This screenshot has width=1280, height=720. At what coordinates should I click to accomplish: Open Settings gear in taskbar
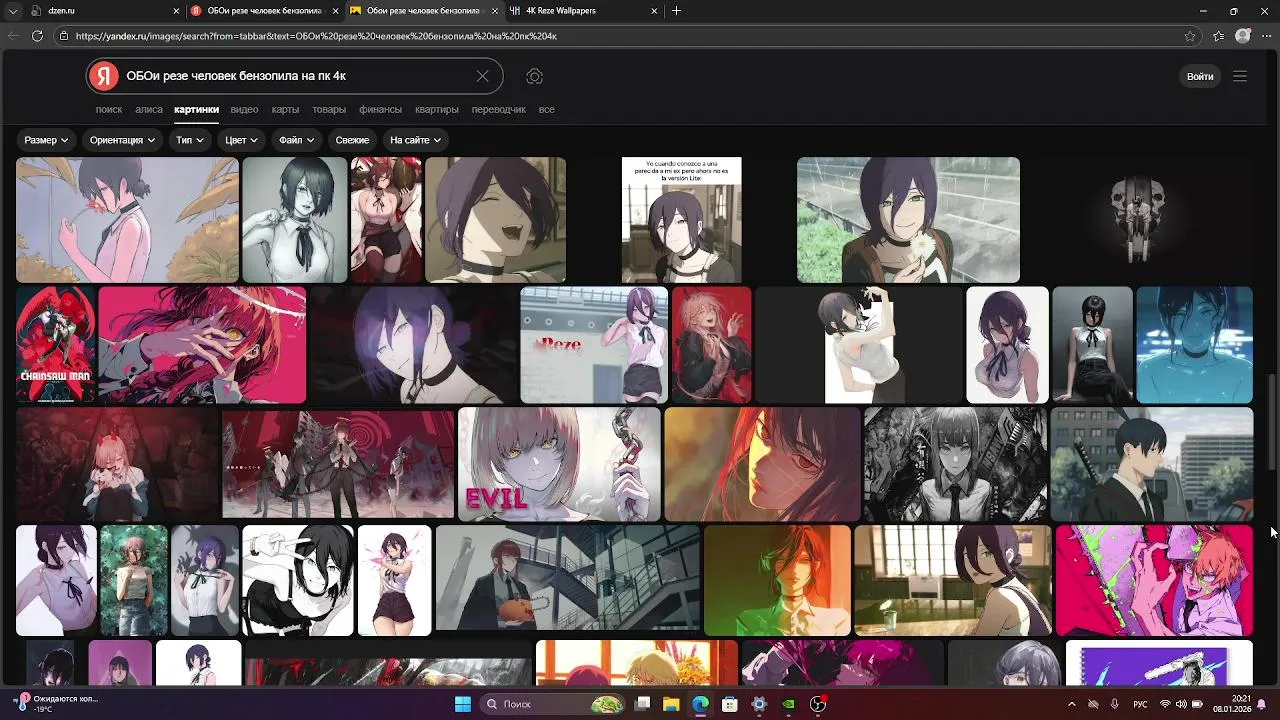pyautogui.click(x=759, y=704)
